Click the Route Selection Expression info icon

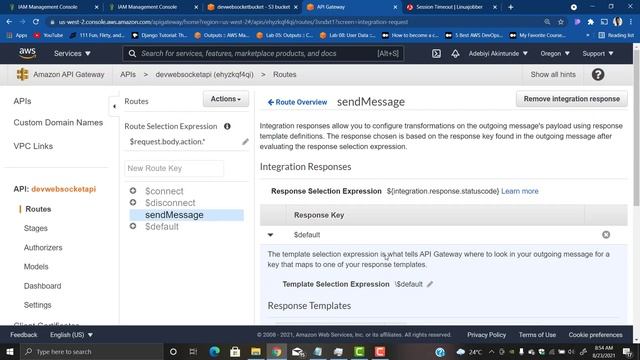pyautogui.click(x=227, y=127)
